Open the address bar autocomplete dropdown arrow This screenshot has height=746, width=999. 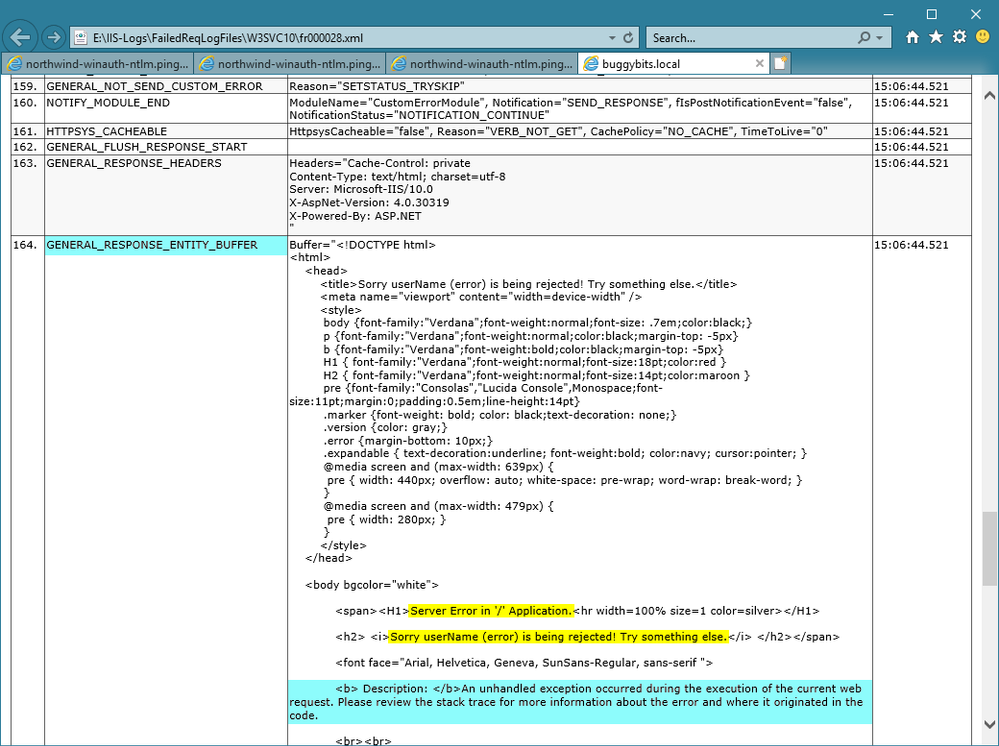pyautogui.click(x=612, y=38)
